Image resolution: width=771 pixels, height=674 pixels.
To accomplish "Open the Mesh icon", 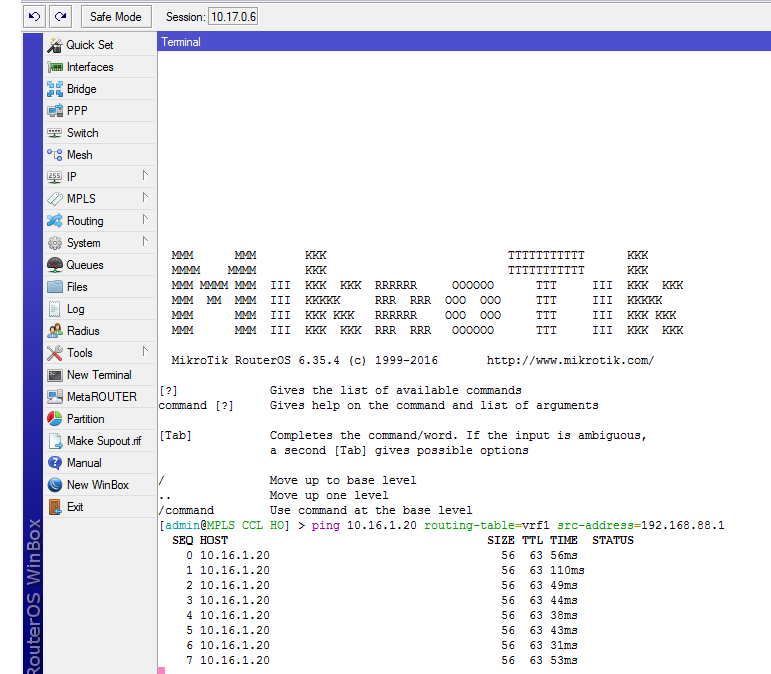I will 55,155.
